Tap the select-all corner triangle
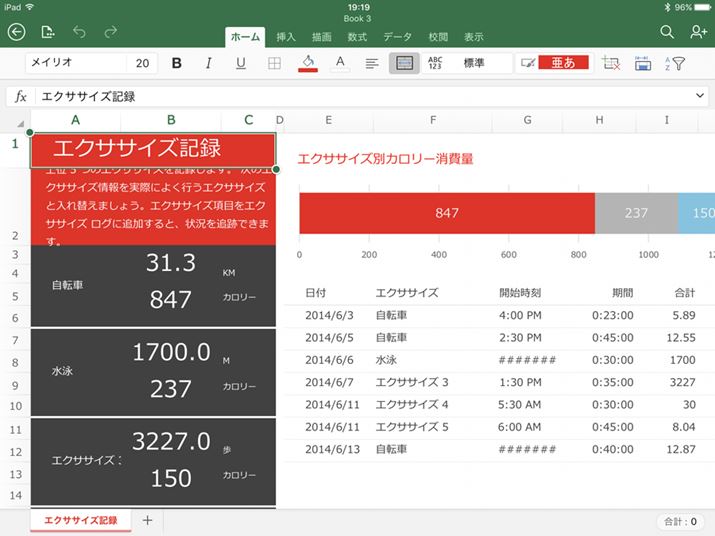 [20, 123]
